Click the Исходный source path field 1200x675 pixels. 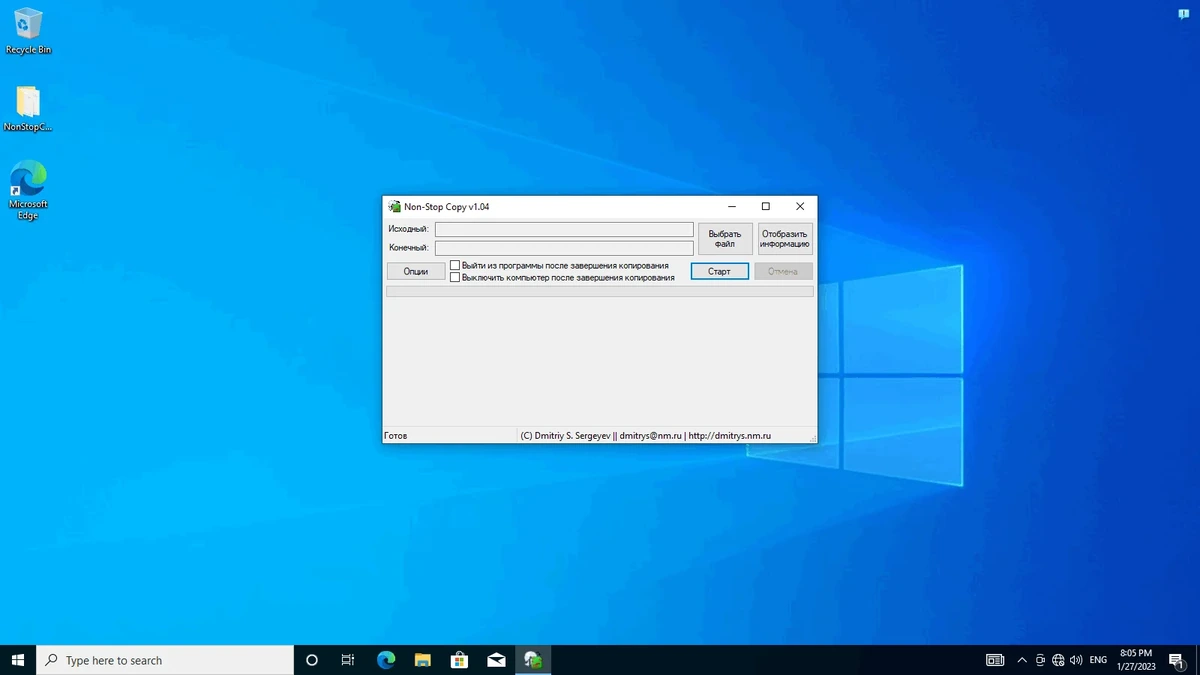[564, 230]
